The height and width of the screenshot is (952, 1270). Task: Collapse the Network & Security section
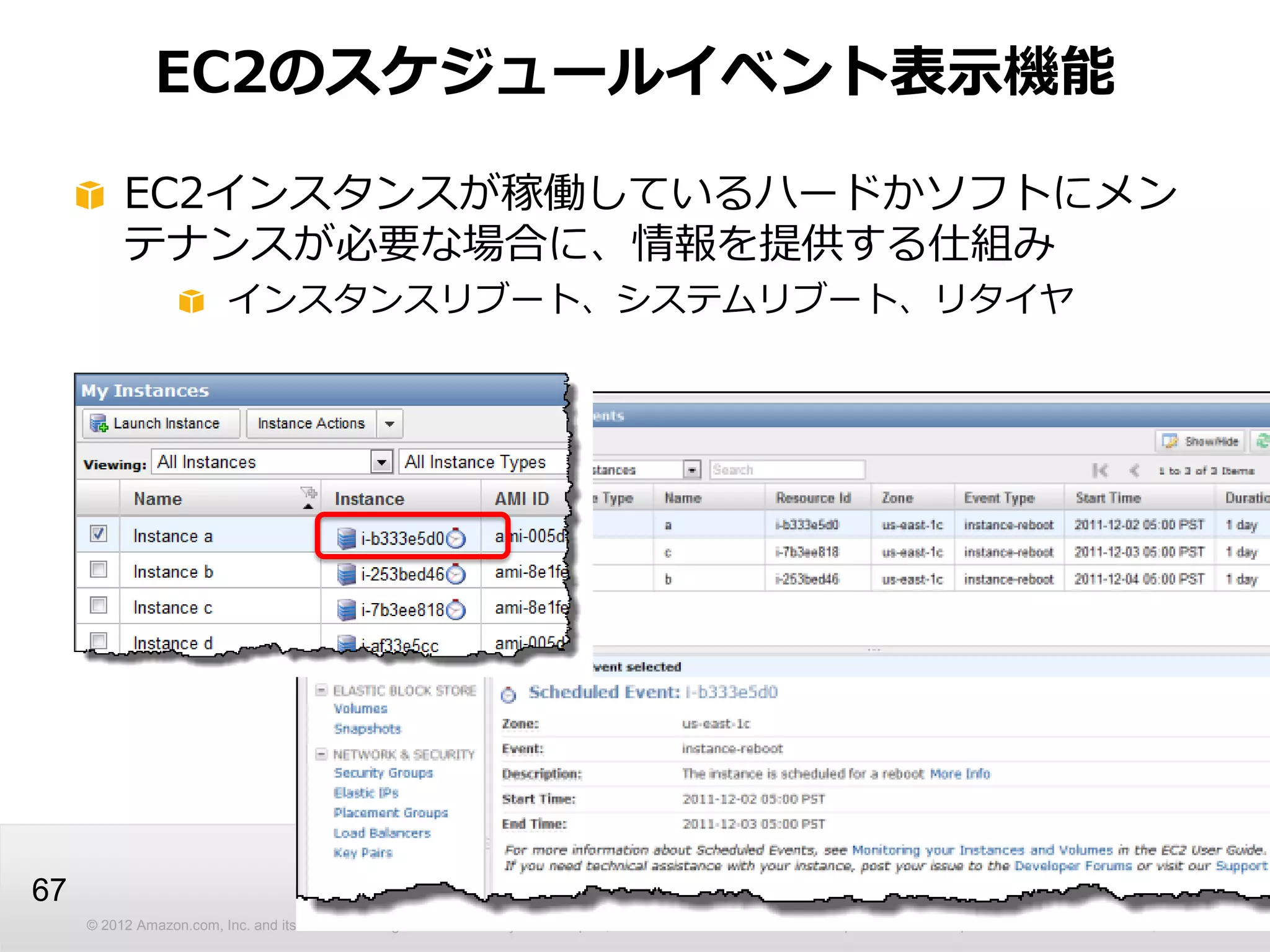[321, 754]
